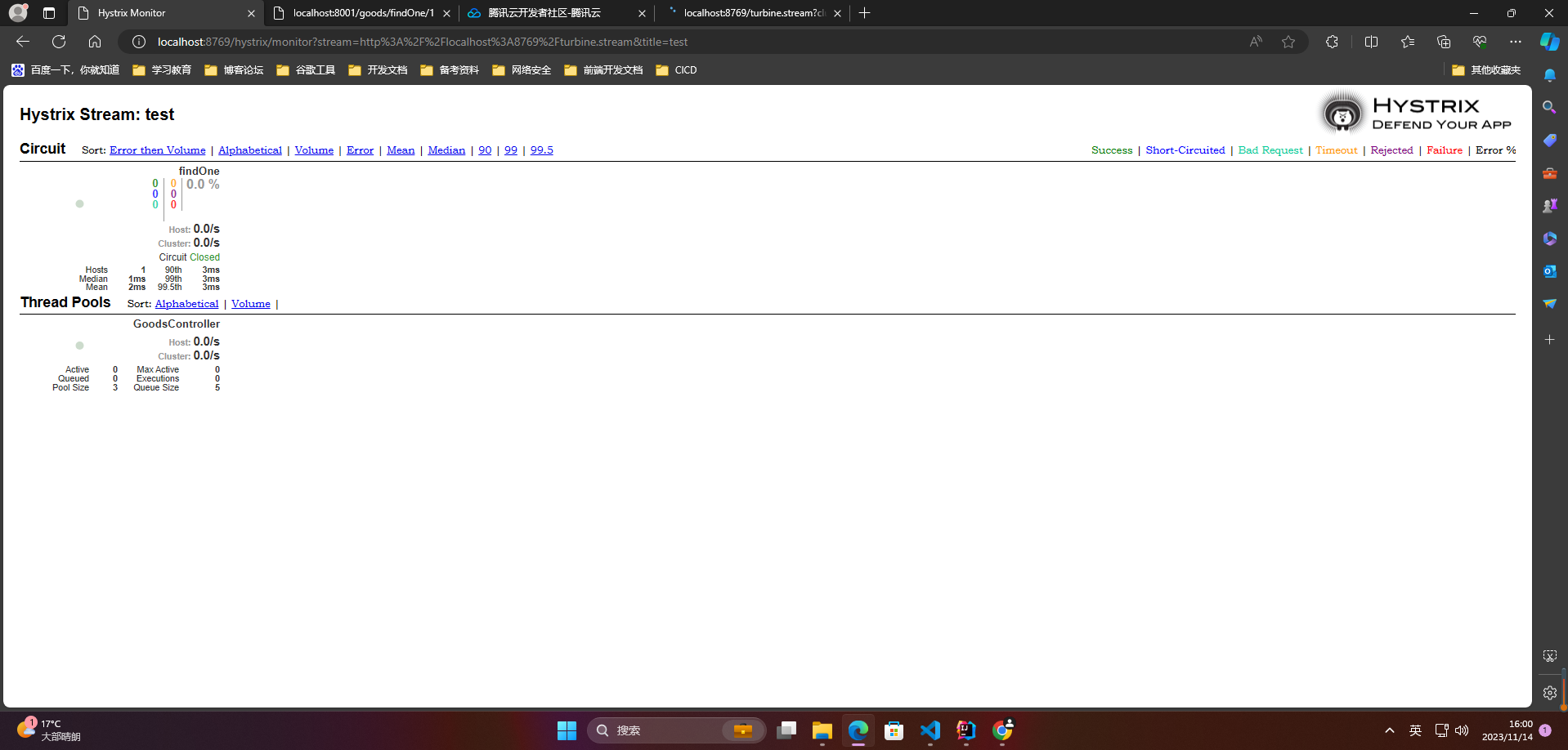This screenshot has width=1568, height=750.
Task: Show hidden system tray icons
Action: pyautogui.click(x=1390, y=730)
